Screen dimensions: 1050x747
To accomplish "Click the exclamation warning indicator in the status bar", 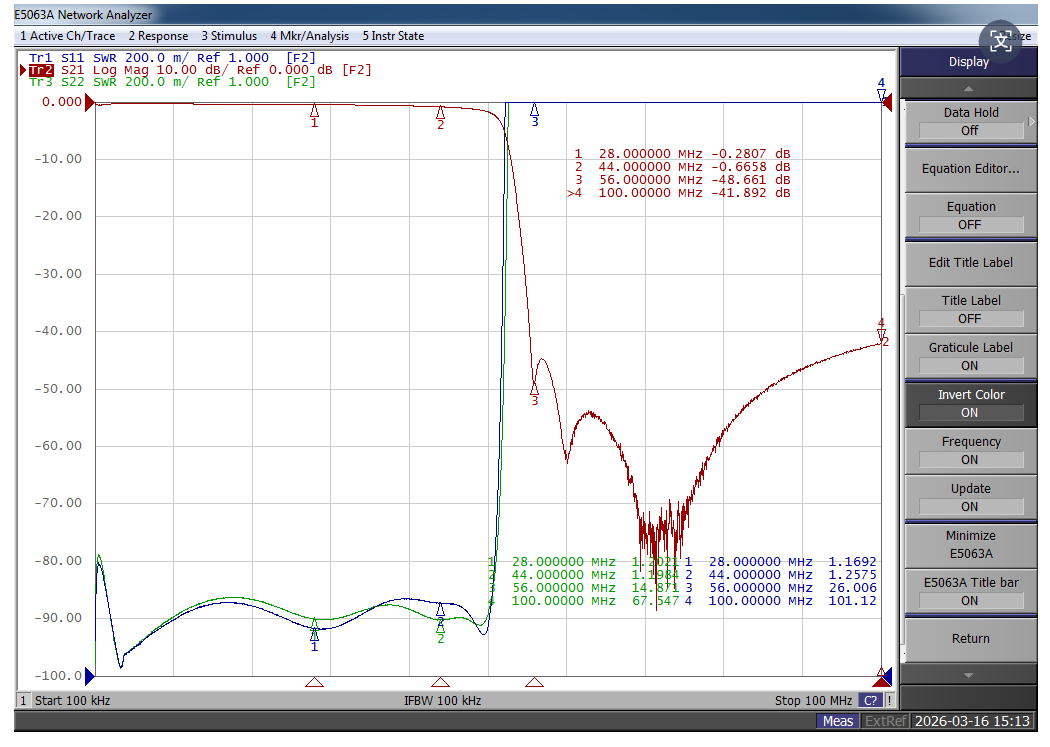I will coord(889,701).
